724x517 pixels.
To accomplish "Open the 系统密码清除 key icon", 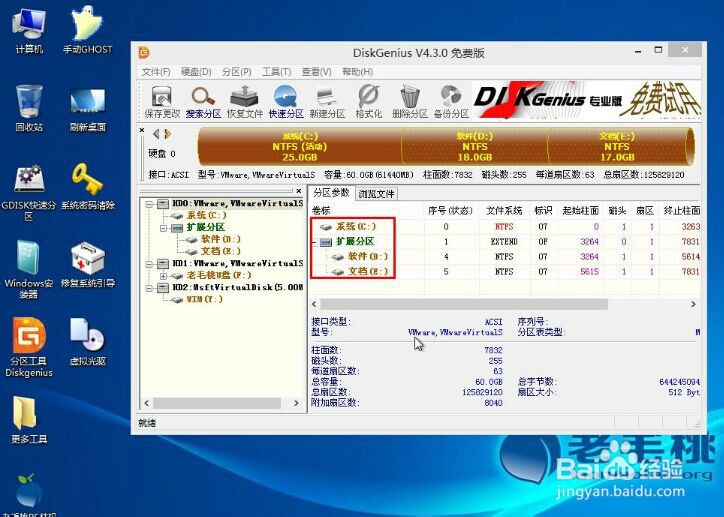I will (x=88, y=186).
